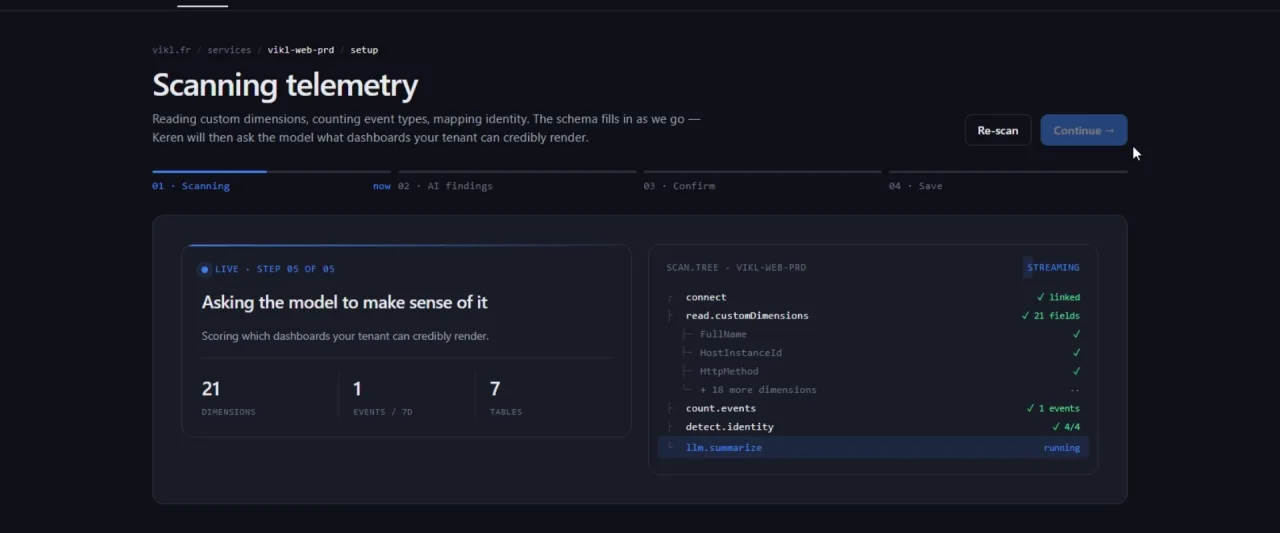Expand the + 18 more dimensions row
Image resolution: width=1280 pixels, height=533 pixels.
pyautogui.click(x=873, y=390)
